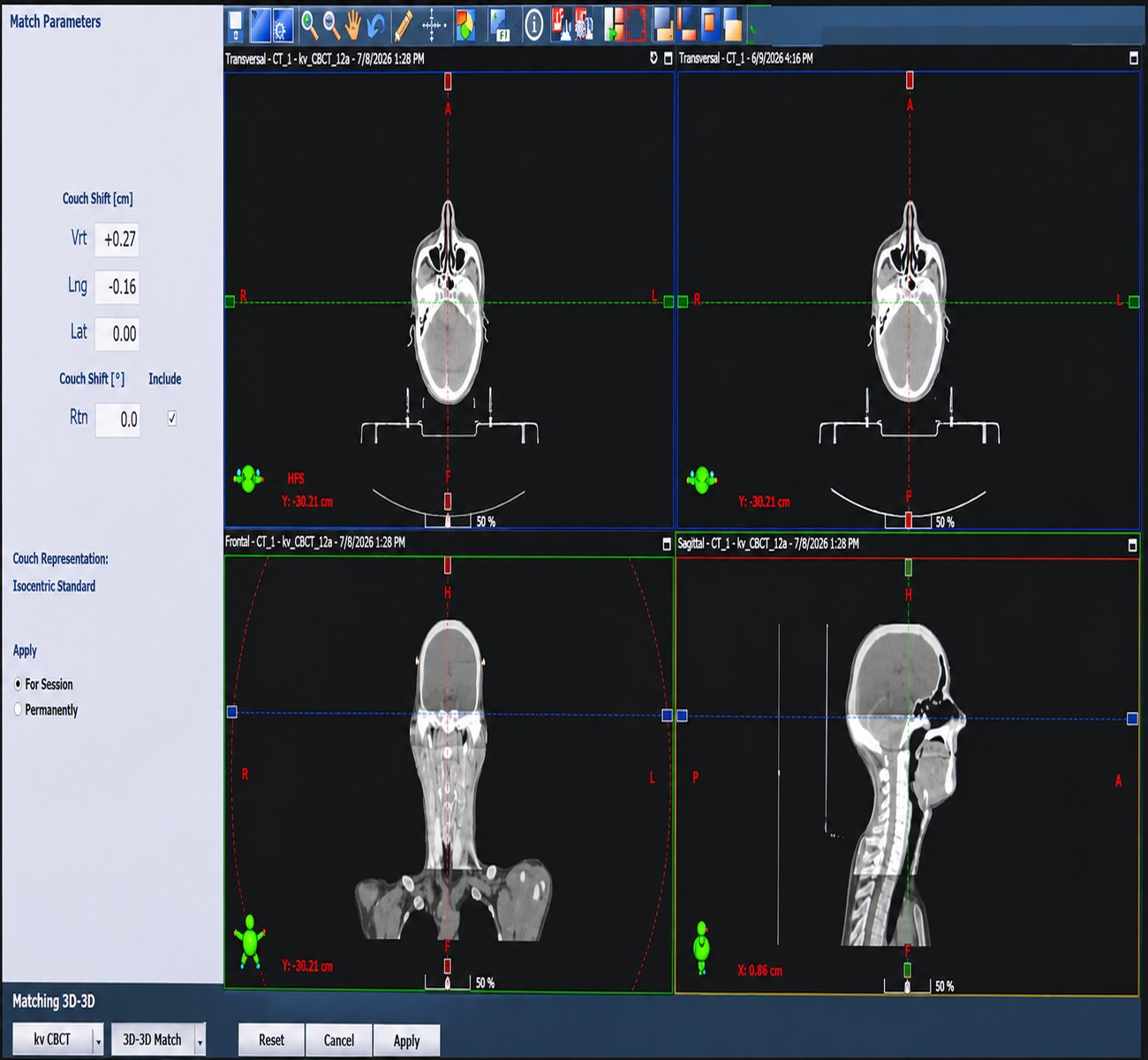This screenshot has width=1148, height=1060.
Task: Click the blend slider in the Sagittal view
Action: [907, 986]
